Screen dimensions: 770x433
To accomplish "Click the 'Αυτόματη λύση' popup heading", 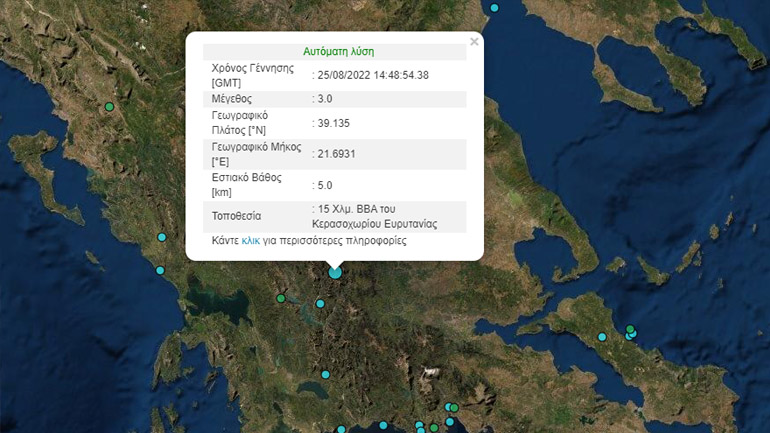I will [338, 52].
